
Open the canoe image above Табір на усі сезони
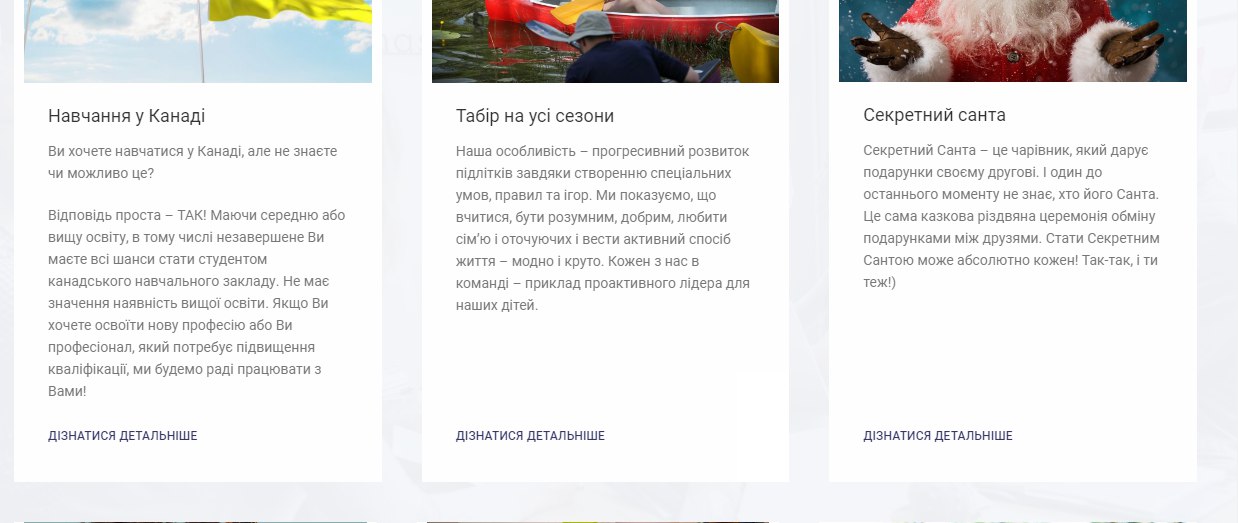point(605,41)
